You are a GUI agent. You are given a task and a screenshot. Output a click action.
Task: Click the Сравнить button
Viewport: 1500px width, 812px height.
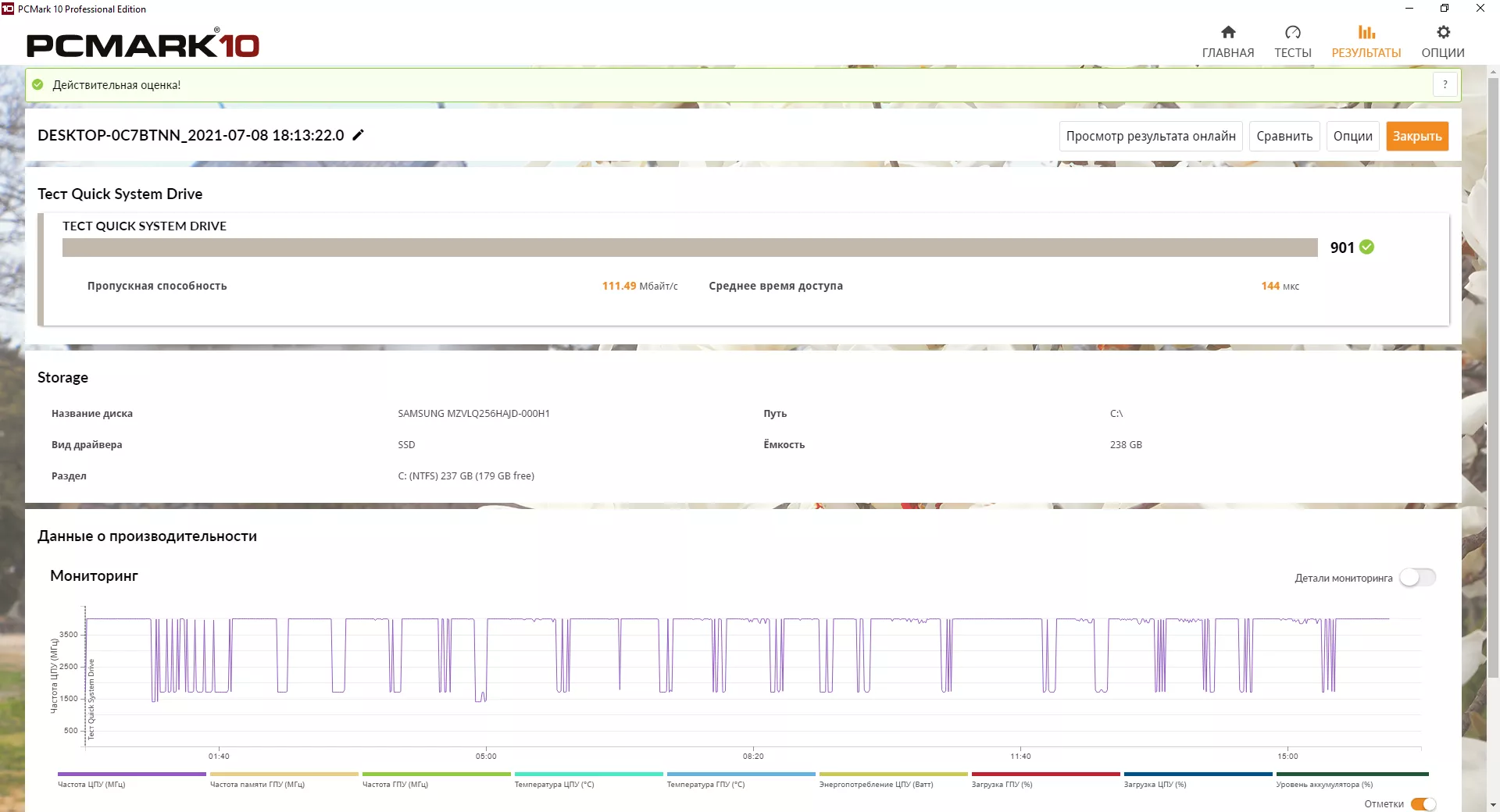[1284, 136]
